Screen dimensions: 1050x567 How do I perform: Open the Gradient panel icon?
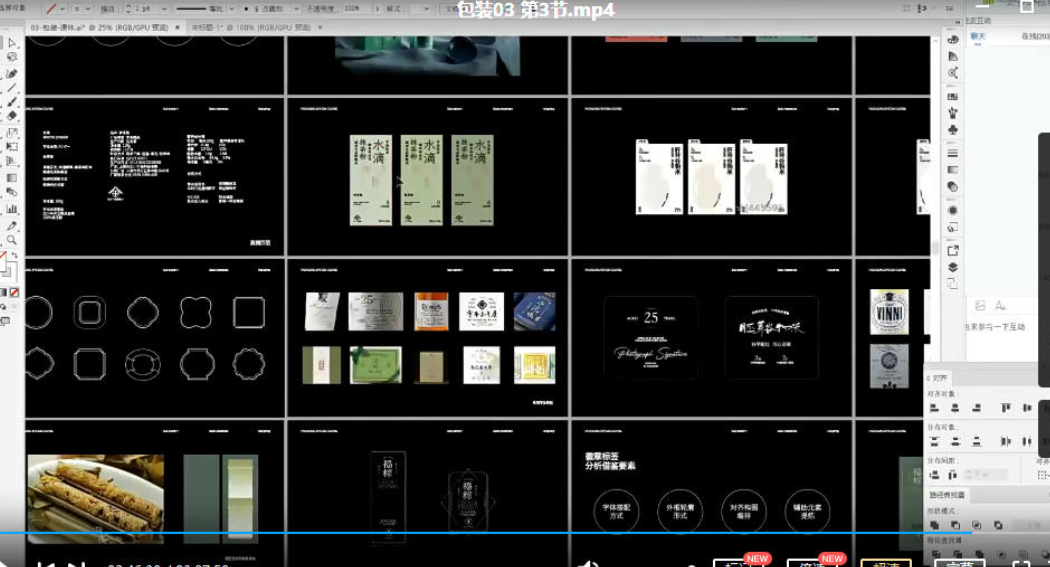953,170
